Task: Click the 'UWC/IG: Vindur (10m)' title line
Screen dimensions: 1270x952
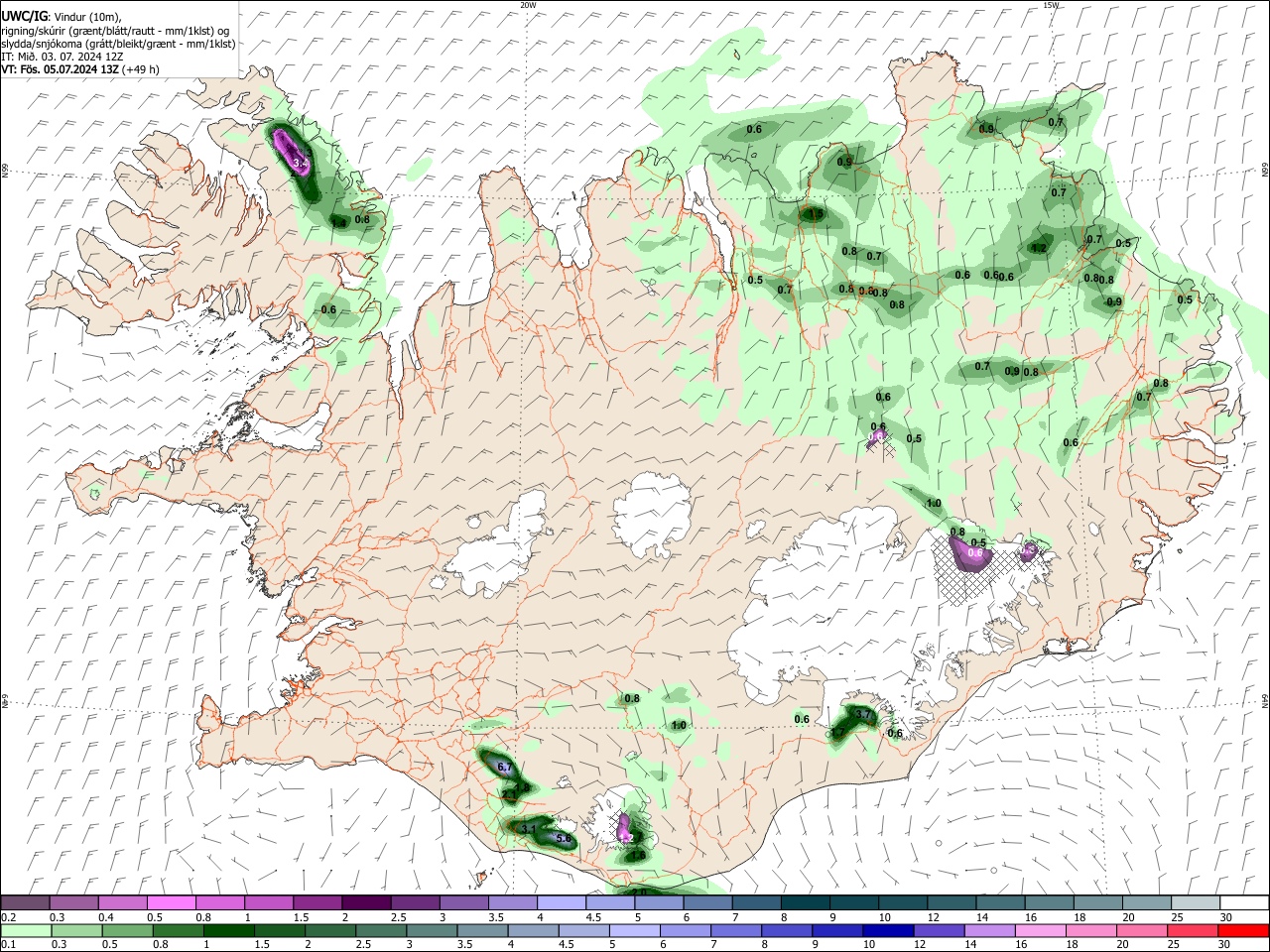Action: click(x=62, y=17)
